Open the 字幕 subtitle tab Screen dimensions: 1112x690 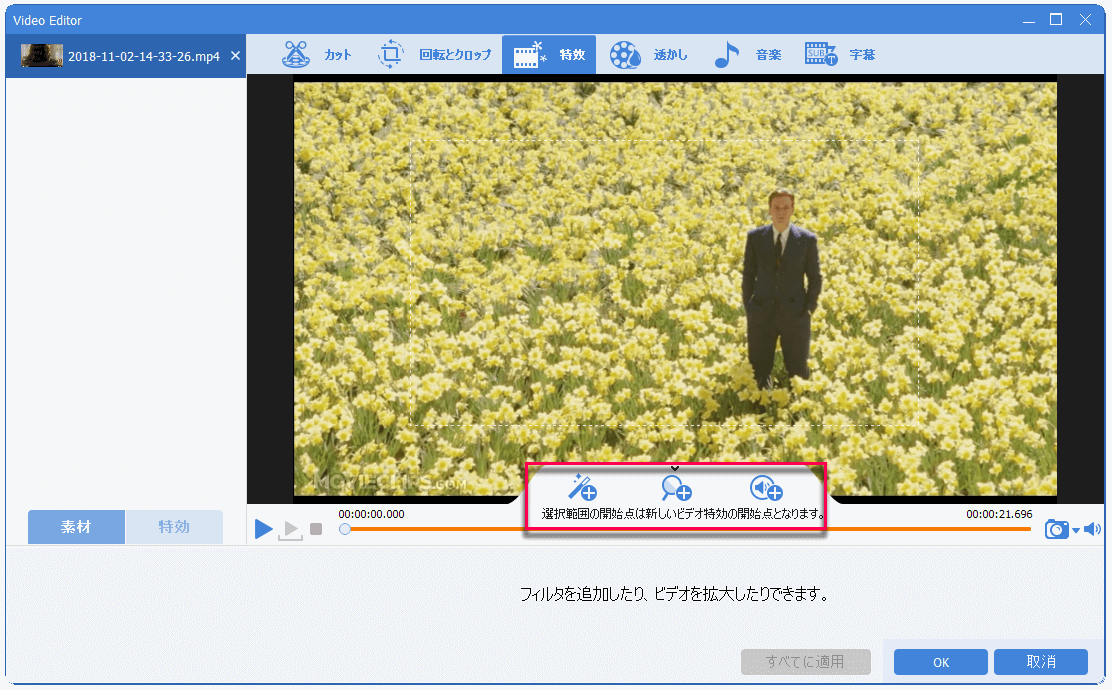point(840,55)
